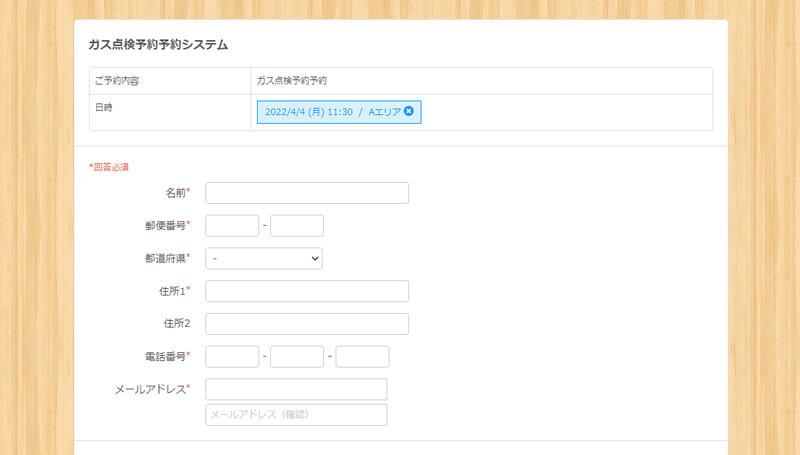The width and height of the screenshot is (800, 455).
Task: Click the first 電話番号 box
Action: [231, 357]
